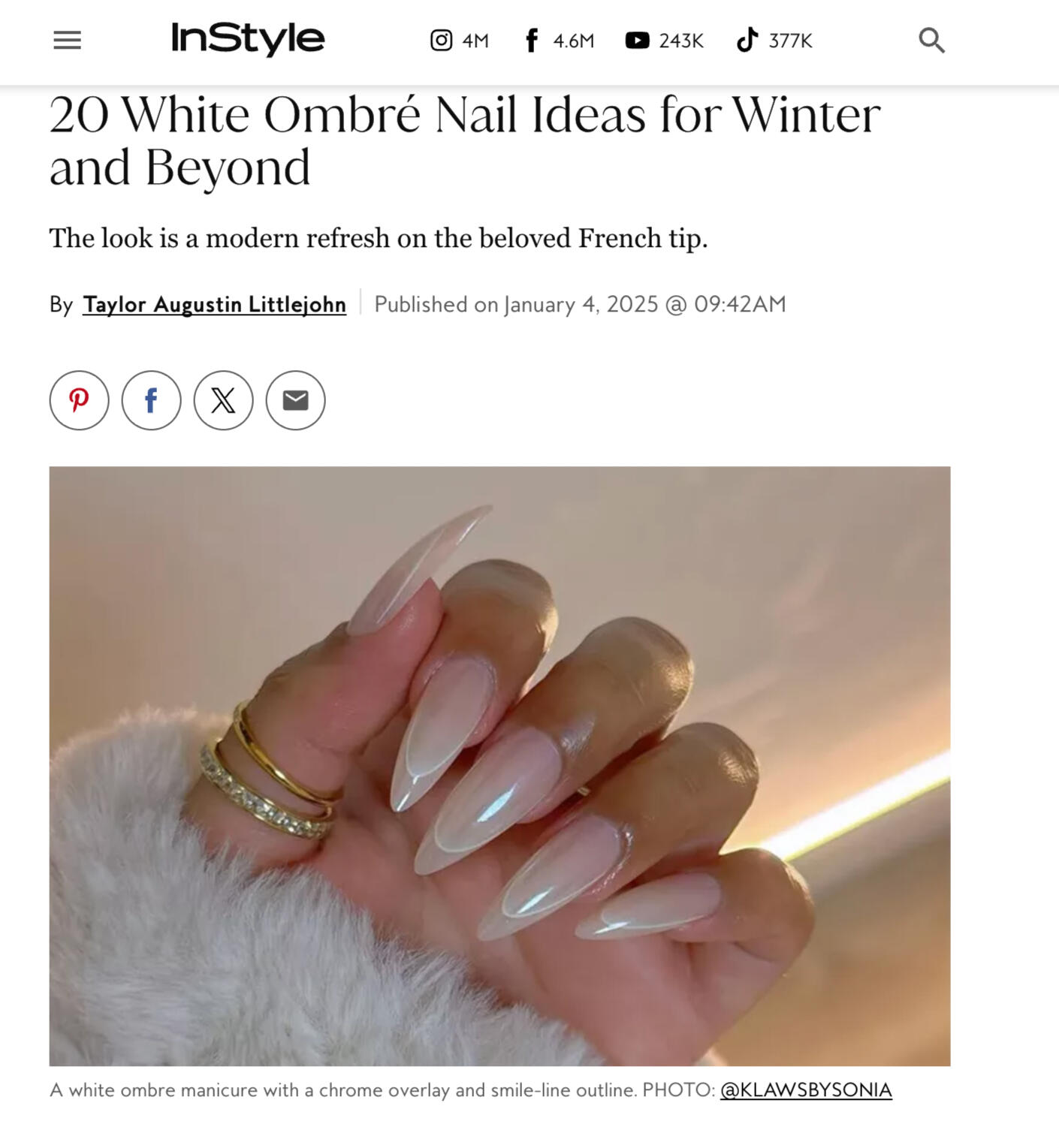1059x1148 pixels.
Task: Click the white ombré nails photo
Action: pyautogui.click(x=499, y=766)
